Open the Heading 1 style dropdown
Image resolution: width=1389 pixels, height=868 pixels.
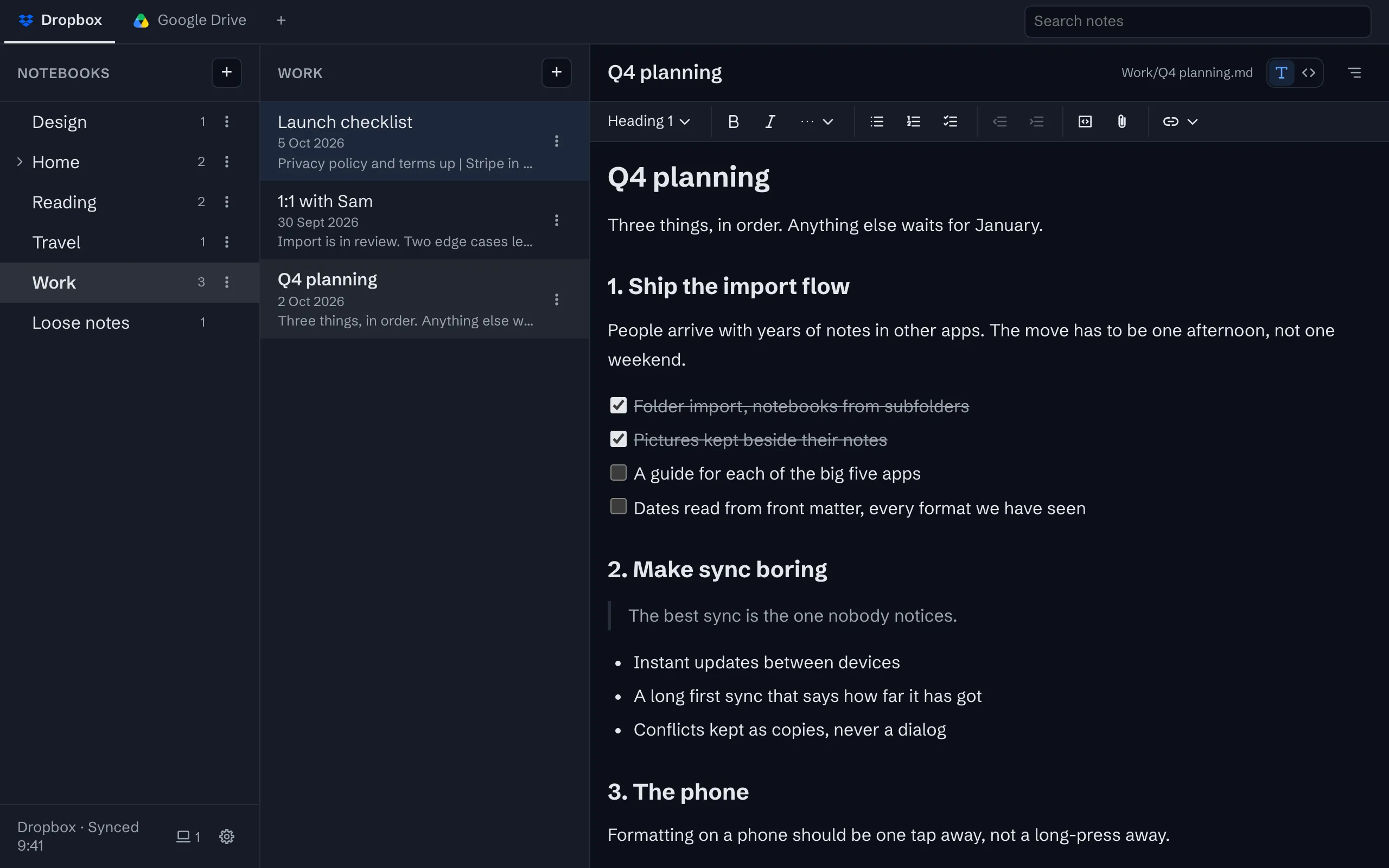point(648,122)
